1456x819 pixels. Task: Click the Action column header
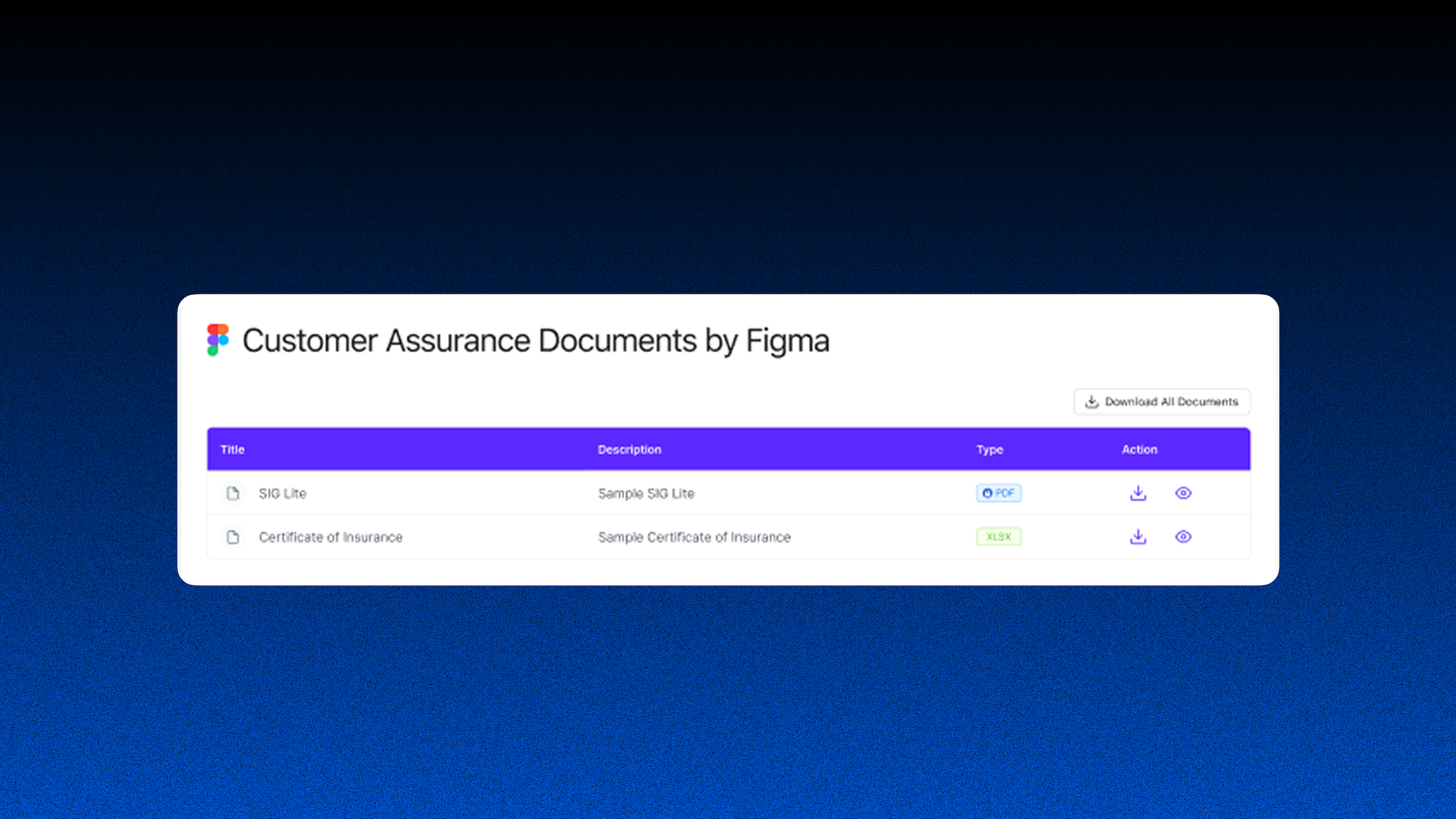(x=1139, y=449)
